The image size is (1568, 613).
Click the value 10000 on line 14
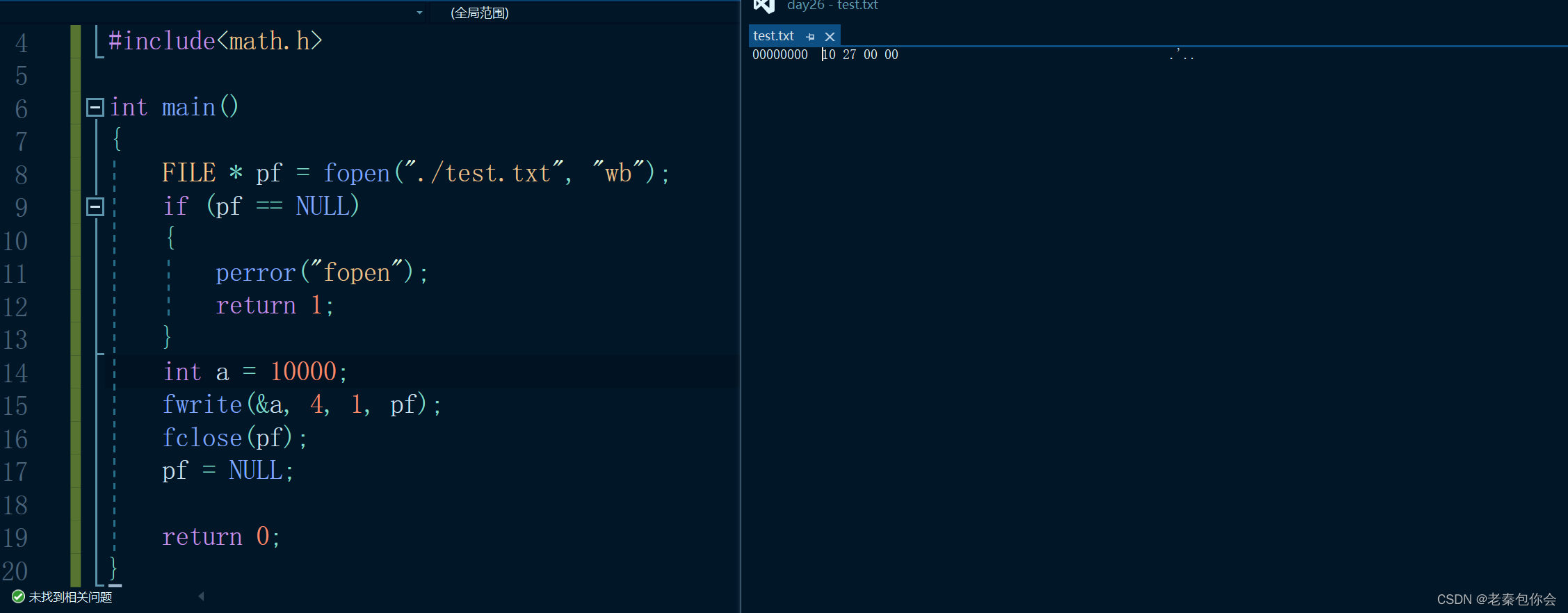303,371
